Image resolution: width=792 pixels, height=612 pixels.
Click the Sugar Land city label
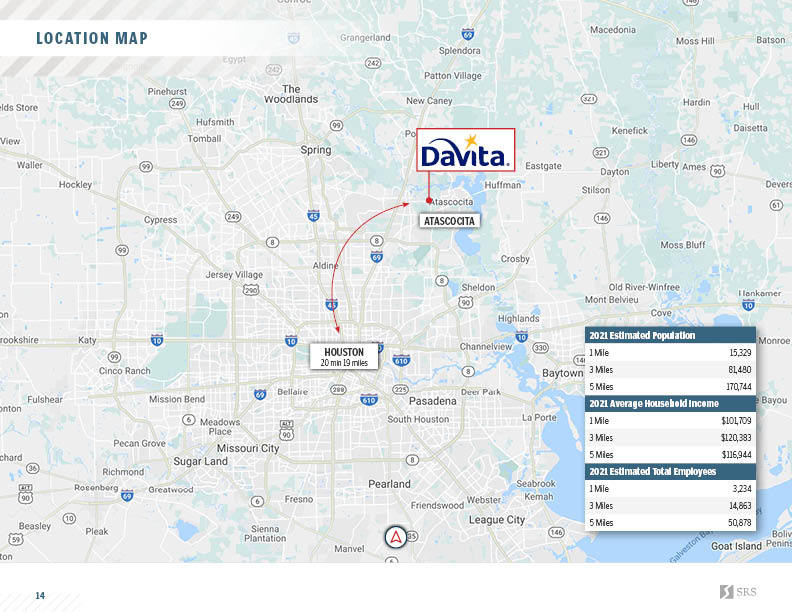(x=201, y=462)
